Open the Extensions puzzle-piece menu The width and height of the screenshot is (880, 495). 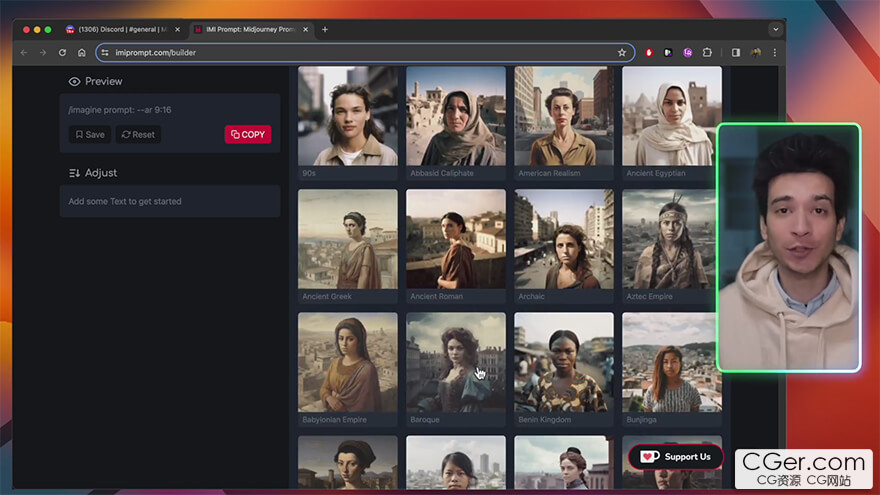coord(707,52)
